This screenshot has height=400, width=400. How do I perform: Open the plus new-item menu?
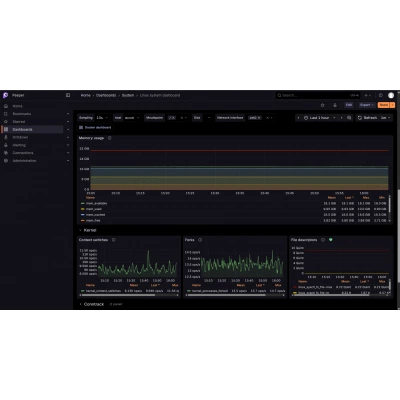tap(368, 95)
